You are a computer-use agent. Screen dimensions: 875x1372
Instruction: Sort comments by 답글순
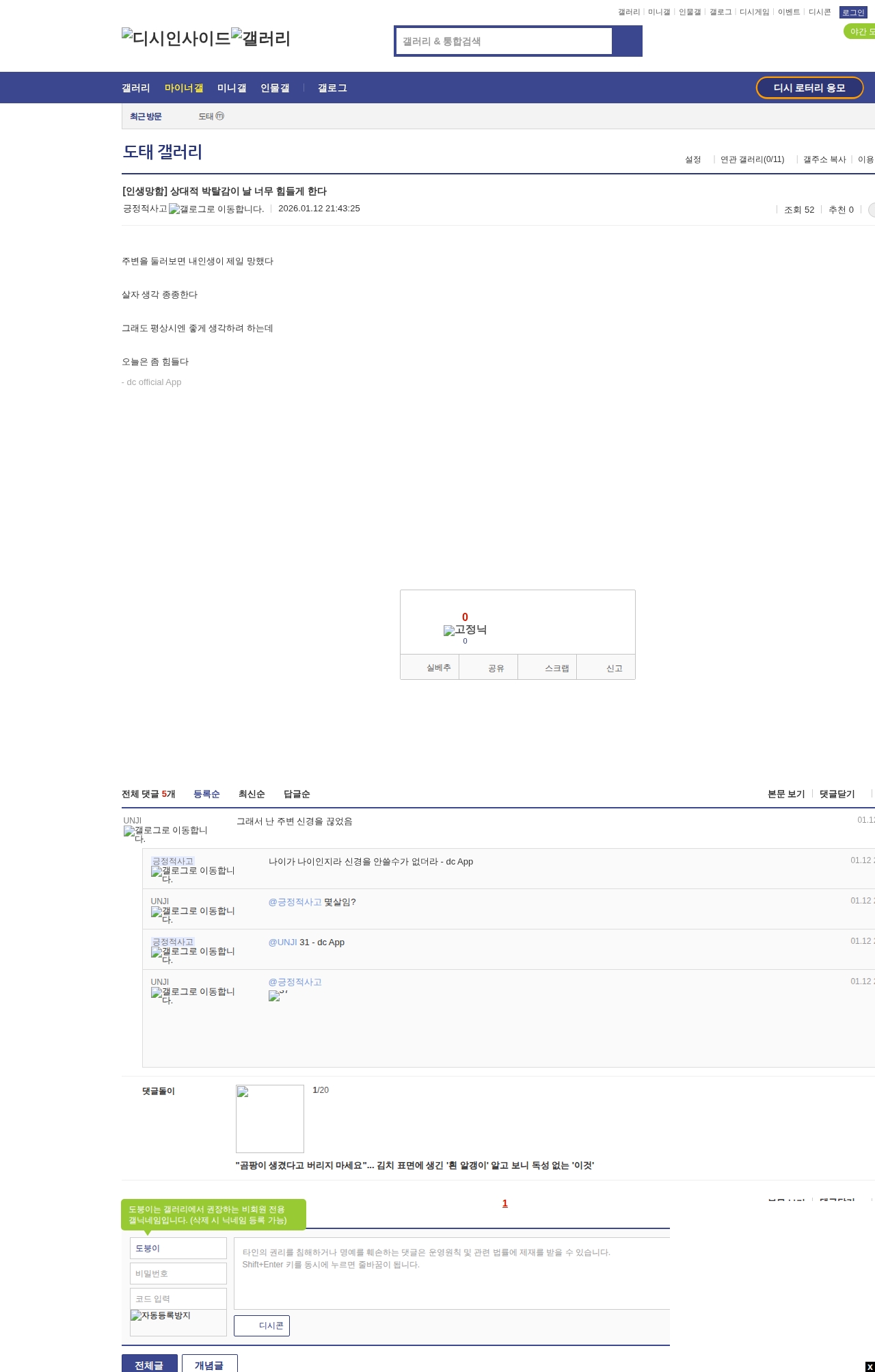[x=297, y=794]
